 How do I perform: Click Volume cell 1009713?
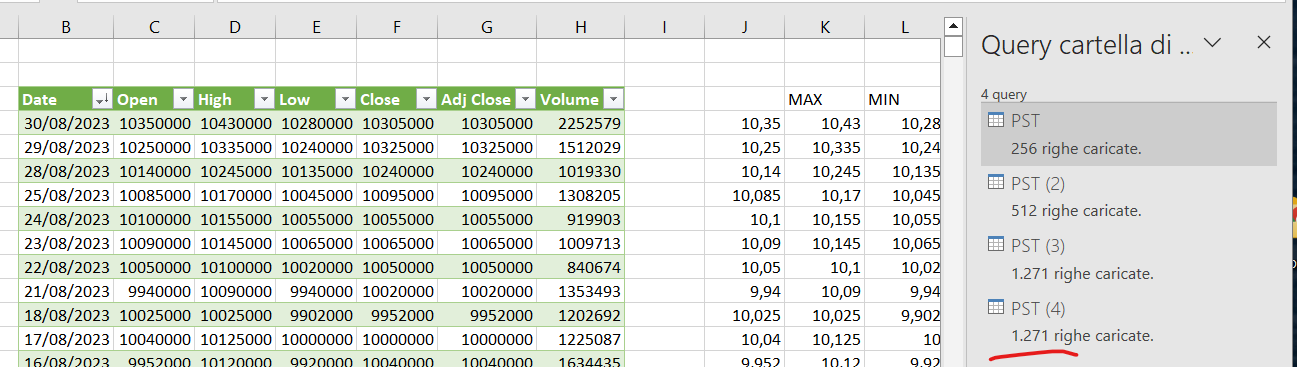tap(581, 243)
